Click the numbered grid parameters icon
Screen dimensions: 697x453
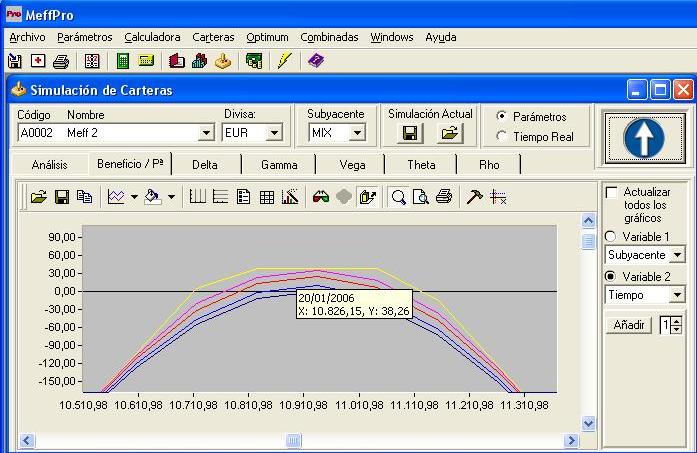92,61
